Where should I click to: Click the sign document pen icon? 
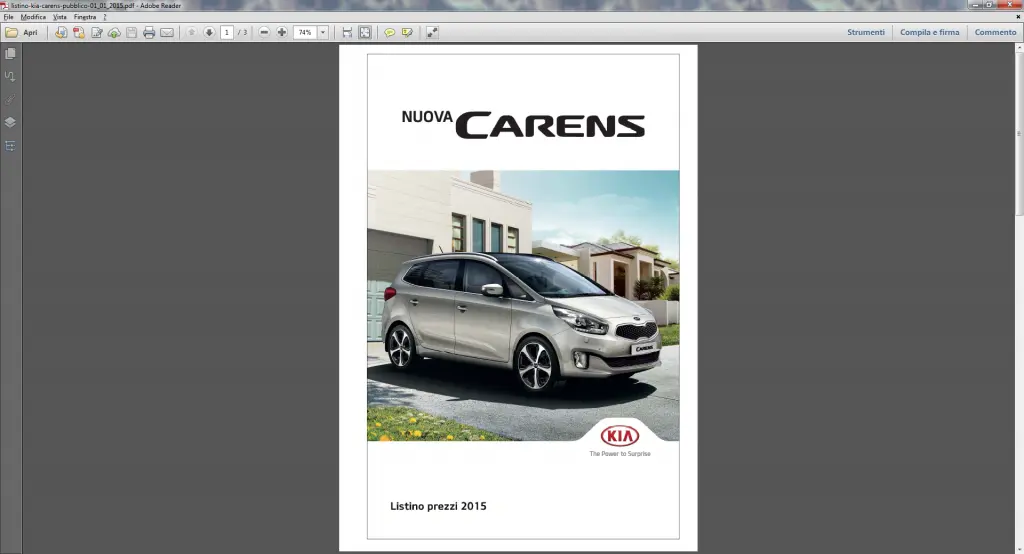coord(97,32)
